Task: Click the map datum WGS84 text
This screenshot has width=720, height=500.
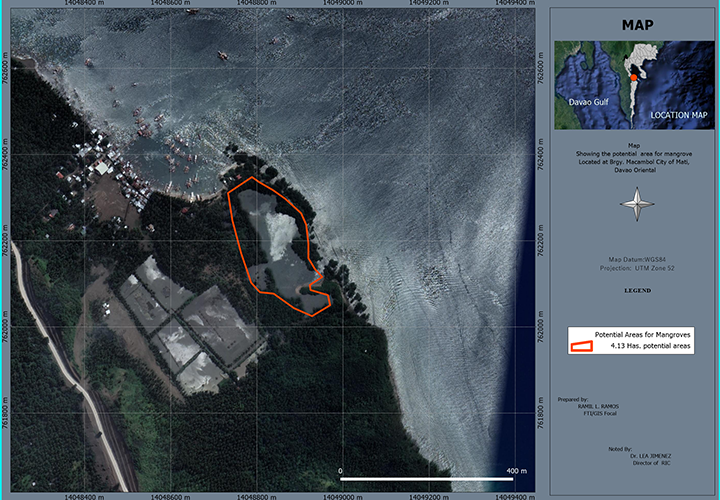Action: coord(637,260)
